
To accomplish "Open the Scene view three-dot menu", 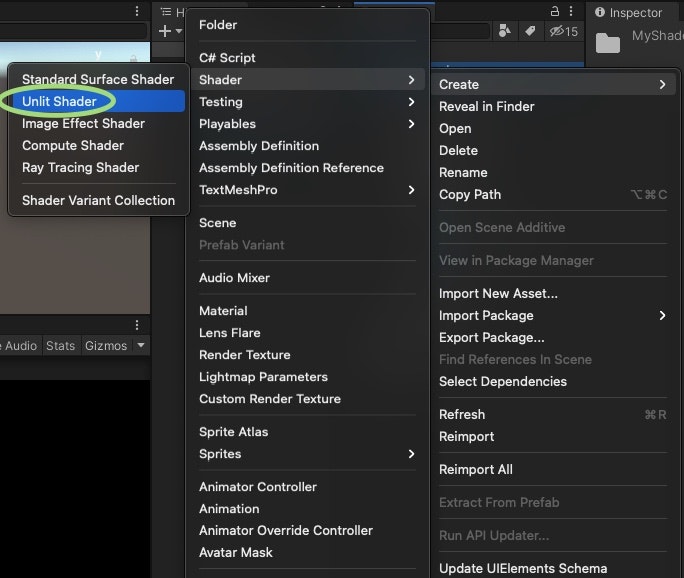I will pyautogui.click(x=137, y=11).
